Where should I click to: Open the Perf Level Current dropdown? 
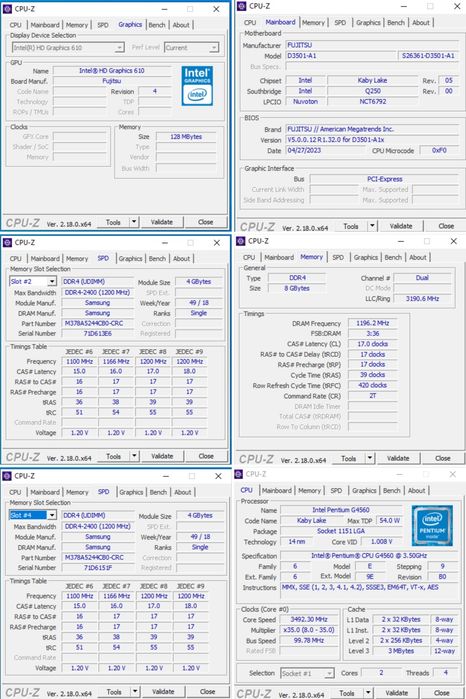click(x=192, y=48)
